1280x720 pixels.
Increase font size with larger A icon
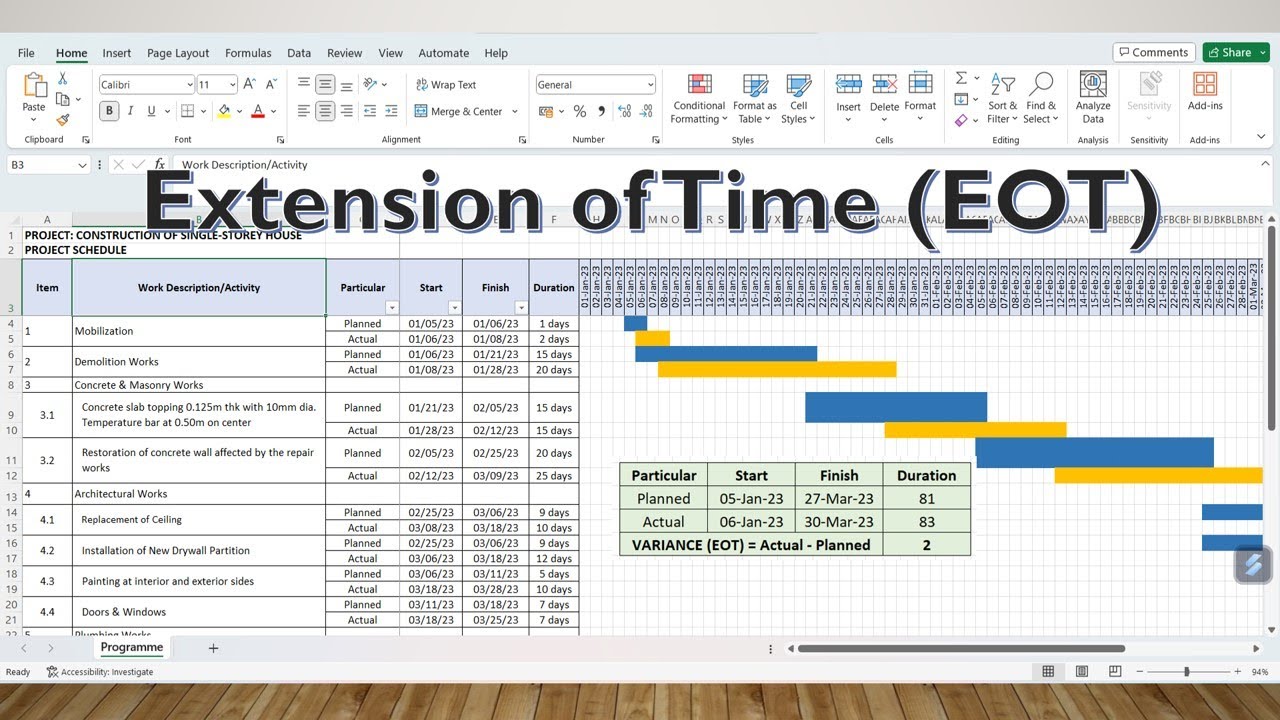[x=250, y=85]
